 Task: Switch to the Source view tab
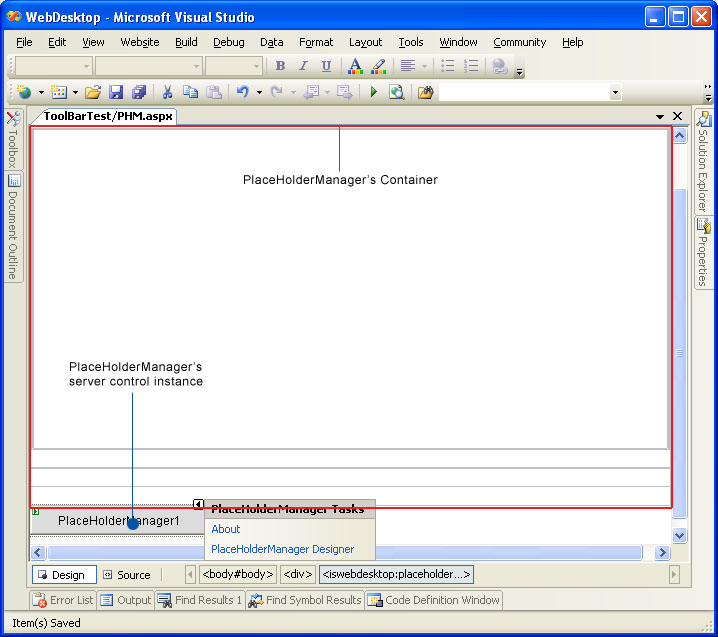tap(126, 575)
